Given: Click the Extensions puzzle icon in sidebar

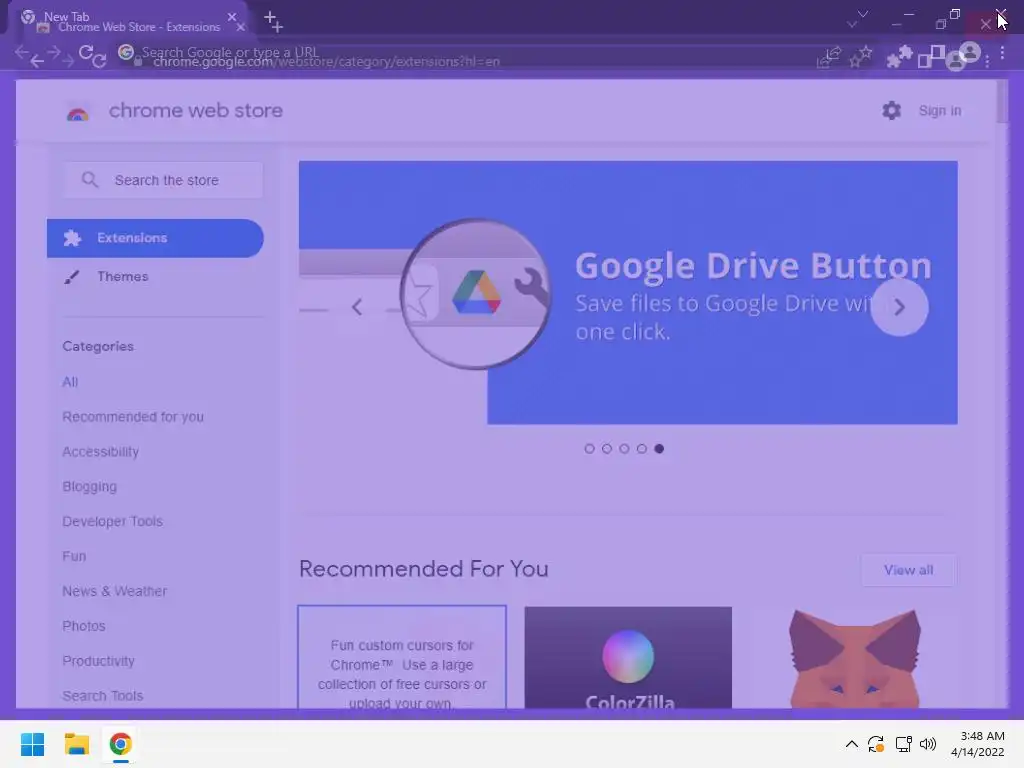Looking at the screenshot, I should [x=72, y=238].
